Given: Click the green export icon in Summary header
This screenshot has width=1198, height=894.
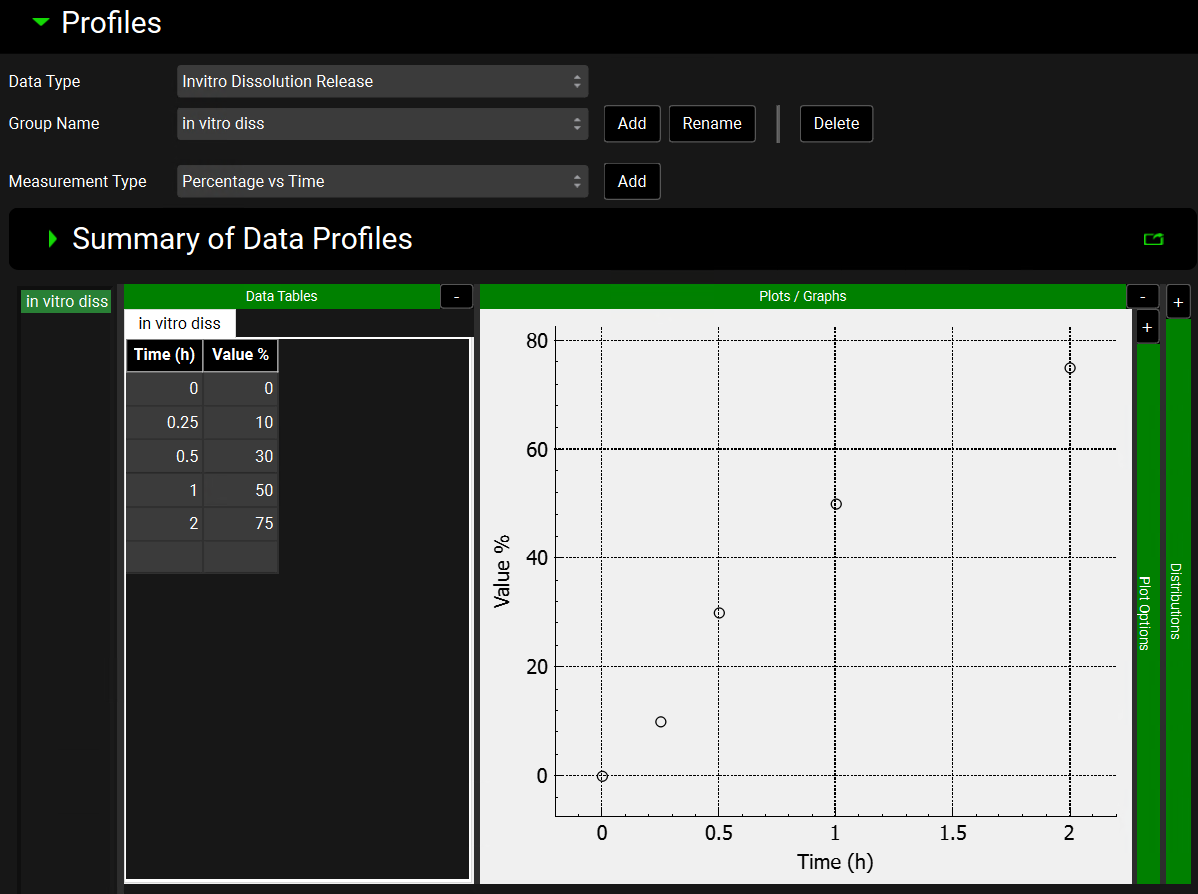Looking at the screenshot, I should (1153, 239).
